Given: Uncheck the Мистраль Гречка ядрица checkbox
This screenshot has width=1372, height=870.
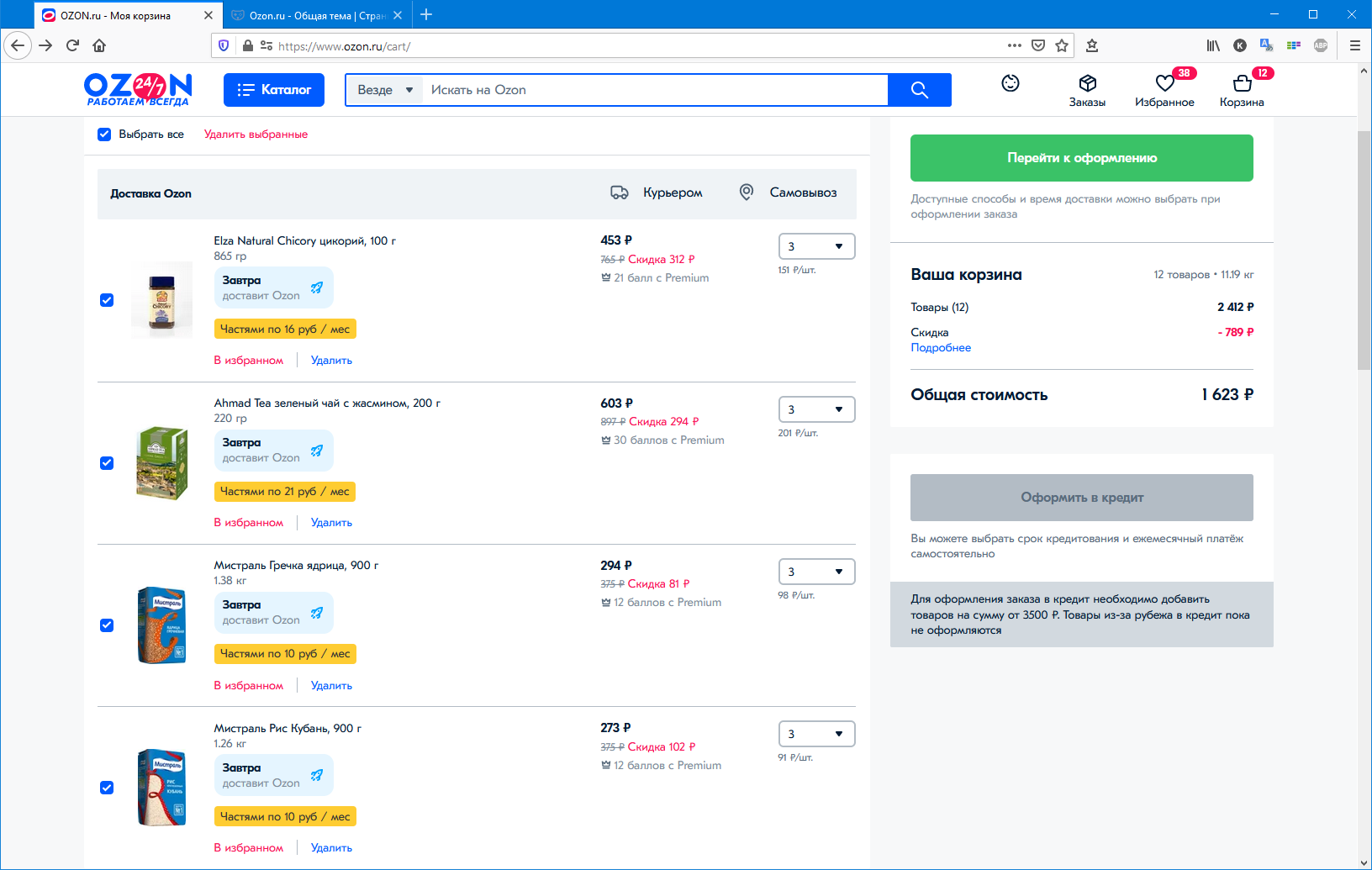Looking at the screenshot, I should pyautogui.click(x=107, y=625).
